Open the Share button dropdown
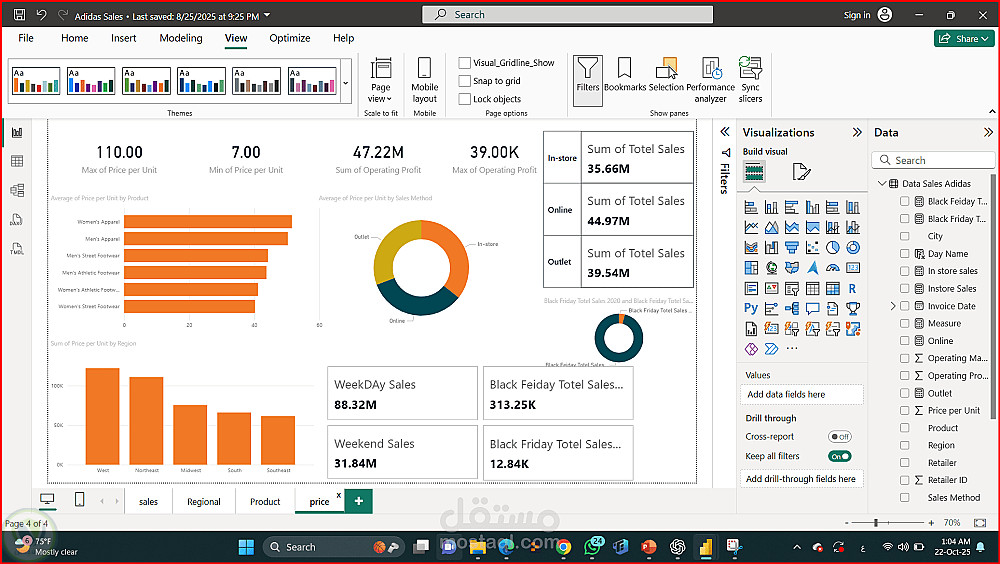This screenshot has height=564, width=1000. (964, 38)
